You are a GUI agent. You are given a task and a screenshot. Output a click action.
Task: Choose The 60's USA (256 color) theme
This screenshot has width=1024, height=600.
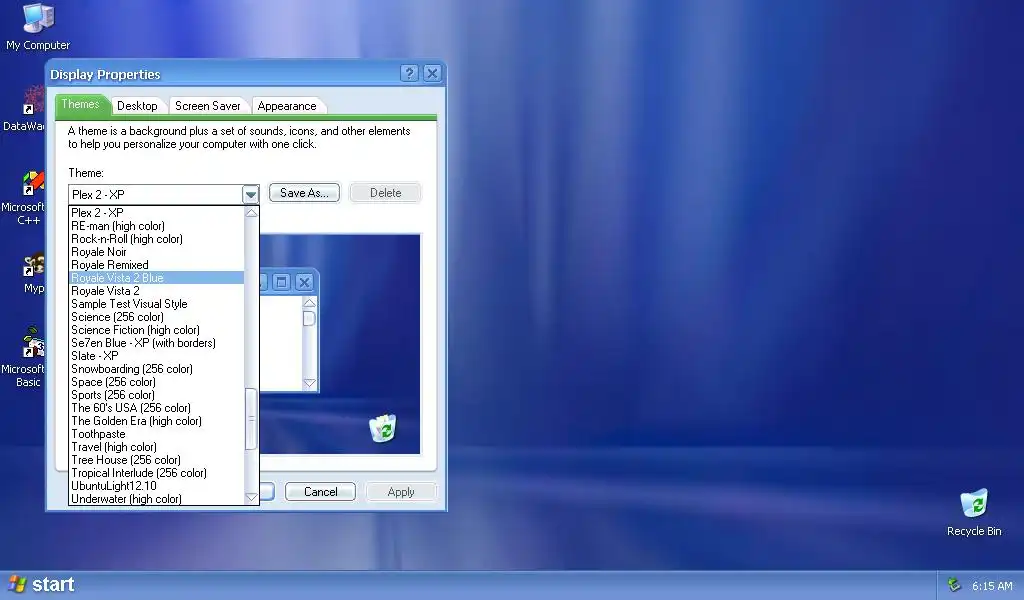[157, 408]
